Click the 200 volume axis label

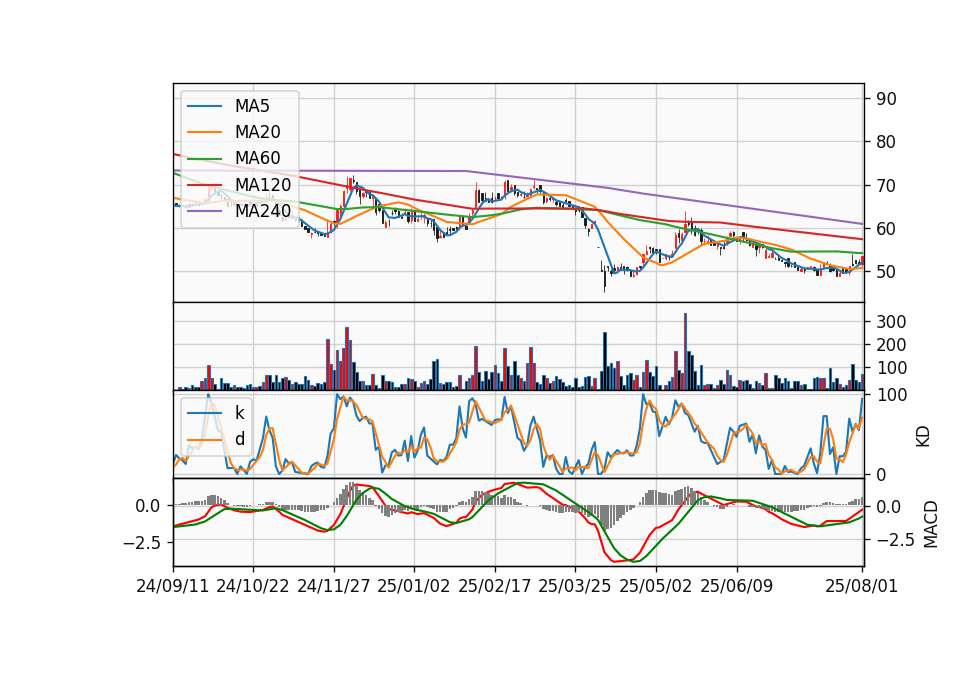[x=891, y=345]
